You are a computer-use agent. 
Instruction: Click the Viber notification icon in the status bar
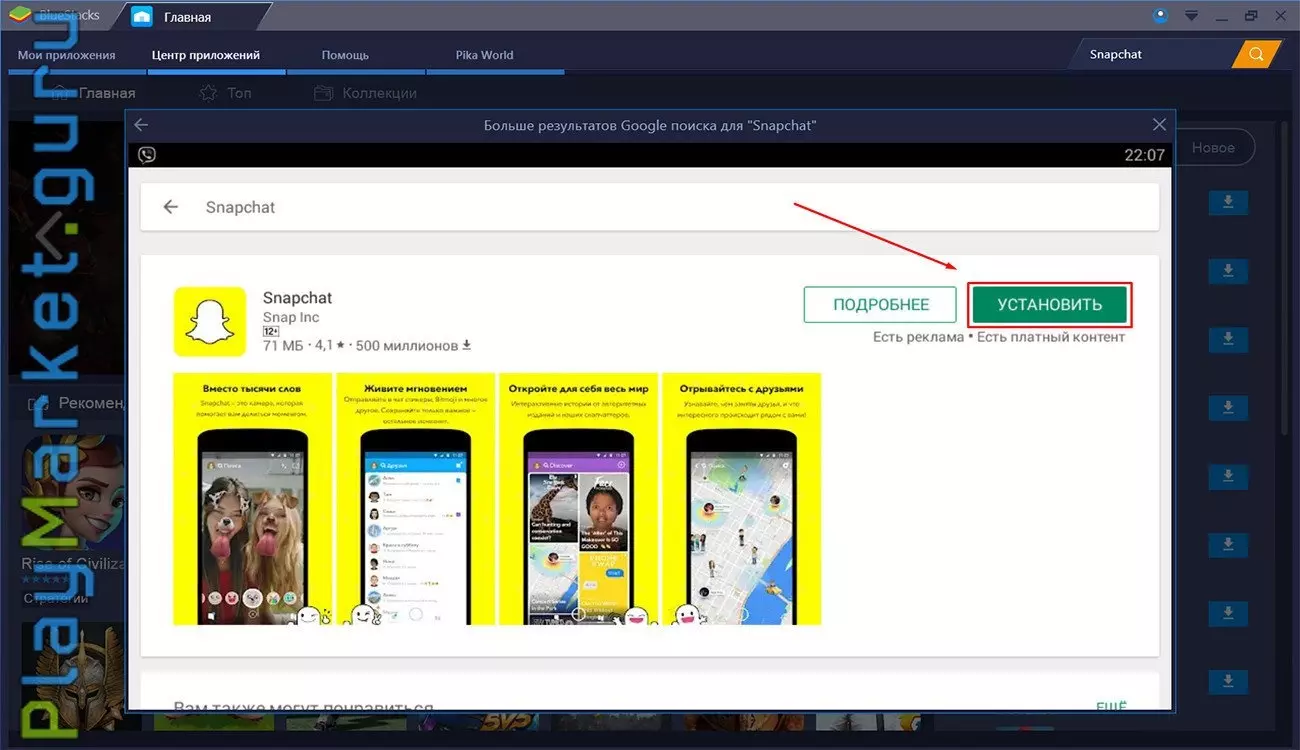(147, 155)
